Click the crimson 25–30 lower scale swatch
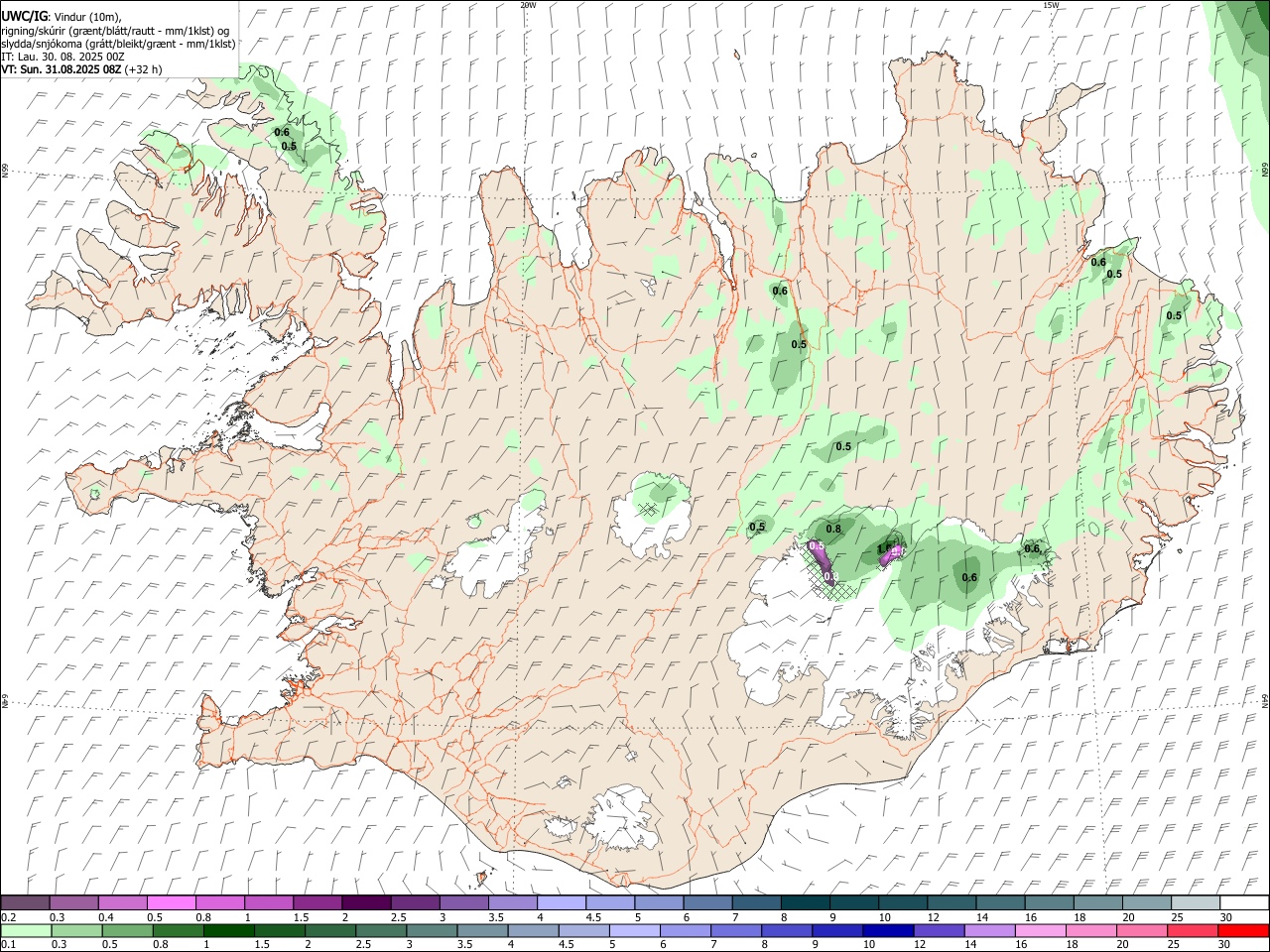Screen dimensions: 1270x952 tap(1192, 930)
